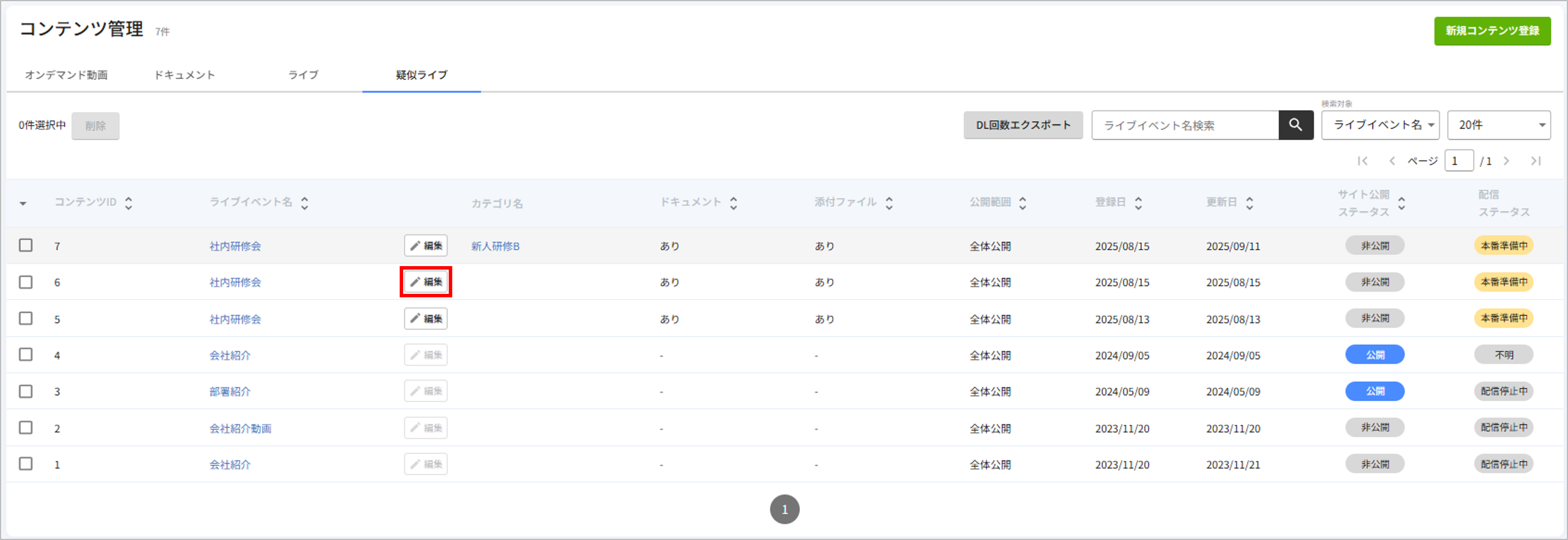The height and width of the screenshot is (540, 1568).
Task: Select checkbox for content ID 7
Action: pyautogui.click(x=26, y=245)
